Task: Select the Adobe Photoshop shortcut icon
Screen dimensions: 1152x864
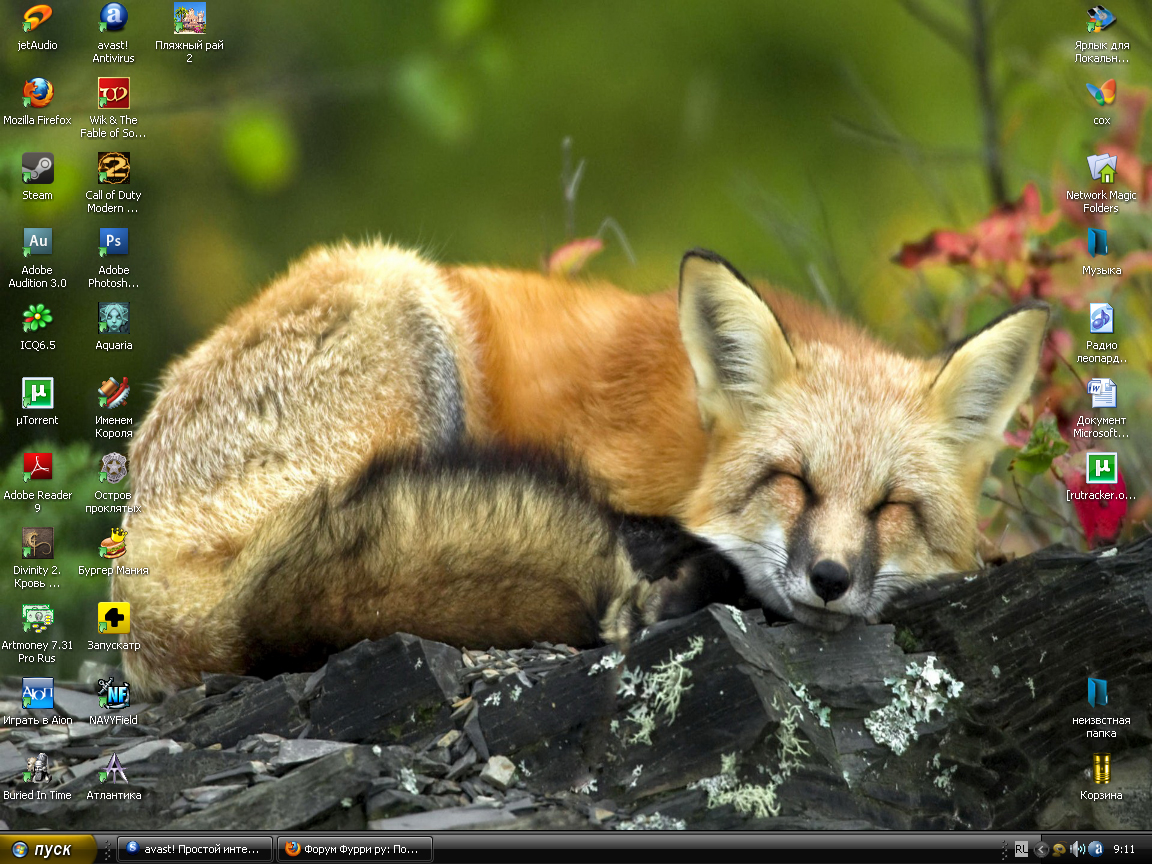Action: tap(113, 243)
